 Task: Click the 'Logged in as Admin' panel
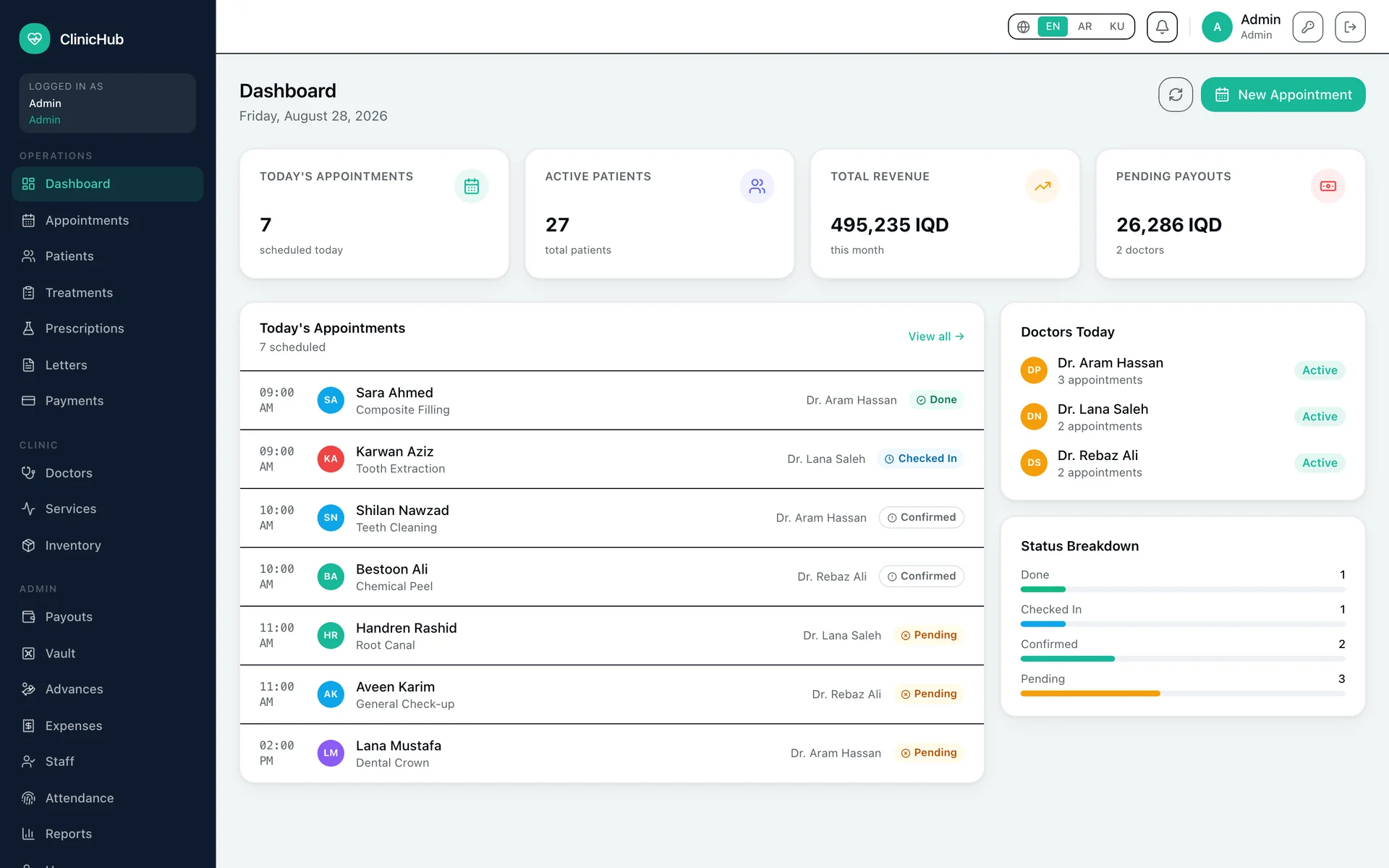pos(107,103)
